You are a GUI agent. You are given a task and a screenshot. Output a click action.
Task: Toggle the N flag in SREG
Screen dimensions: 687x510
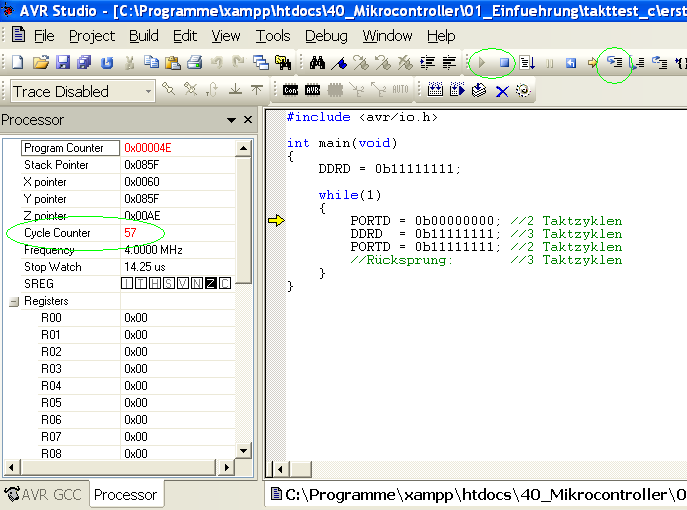pyautogui.click(x=197, y=283)
